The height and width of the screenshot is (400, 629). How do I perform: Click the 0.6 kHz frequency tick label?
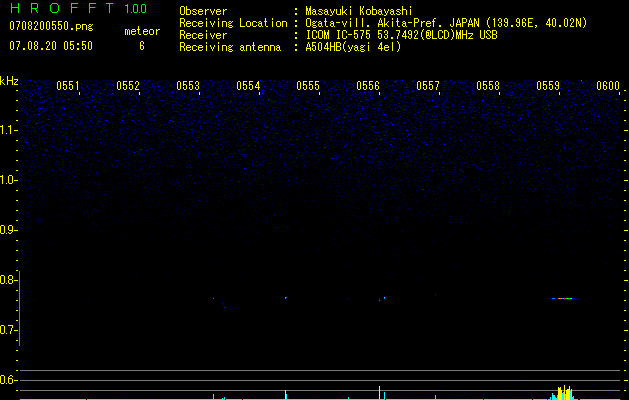(x=8, y=380)
